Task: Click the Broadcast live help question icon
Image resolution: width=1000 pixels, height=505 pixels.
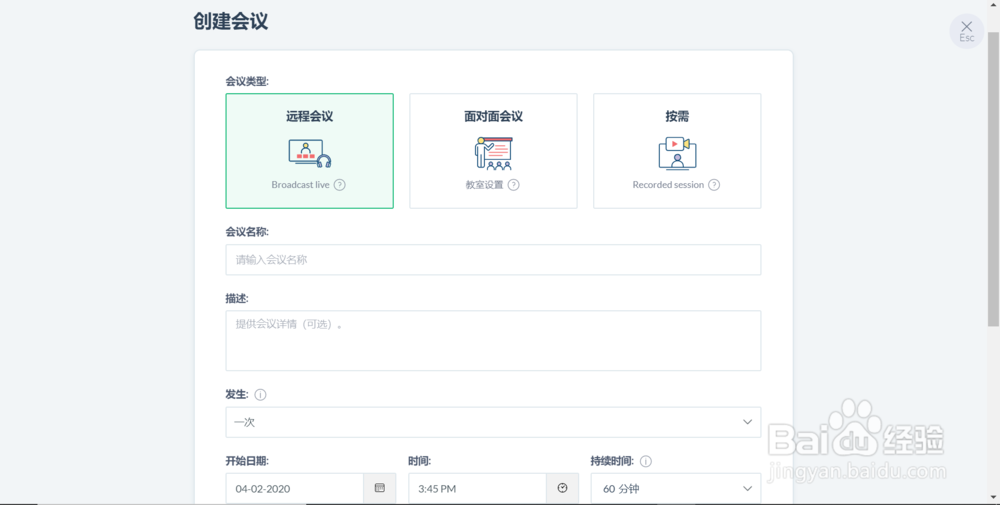Action: click(x=340, y=185)
